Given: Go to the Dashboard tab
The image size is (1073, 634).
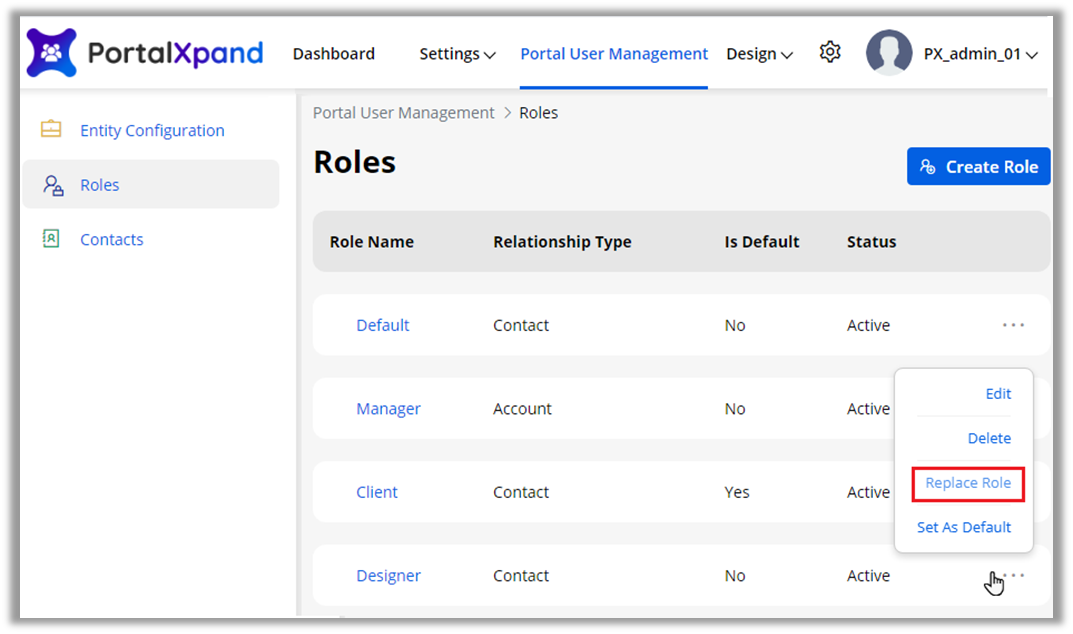Looking at the screenshot, I should click(333, 54).
